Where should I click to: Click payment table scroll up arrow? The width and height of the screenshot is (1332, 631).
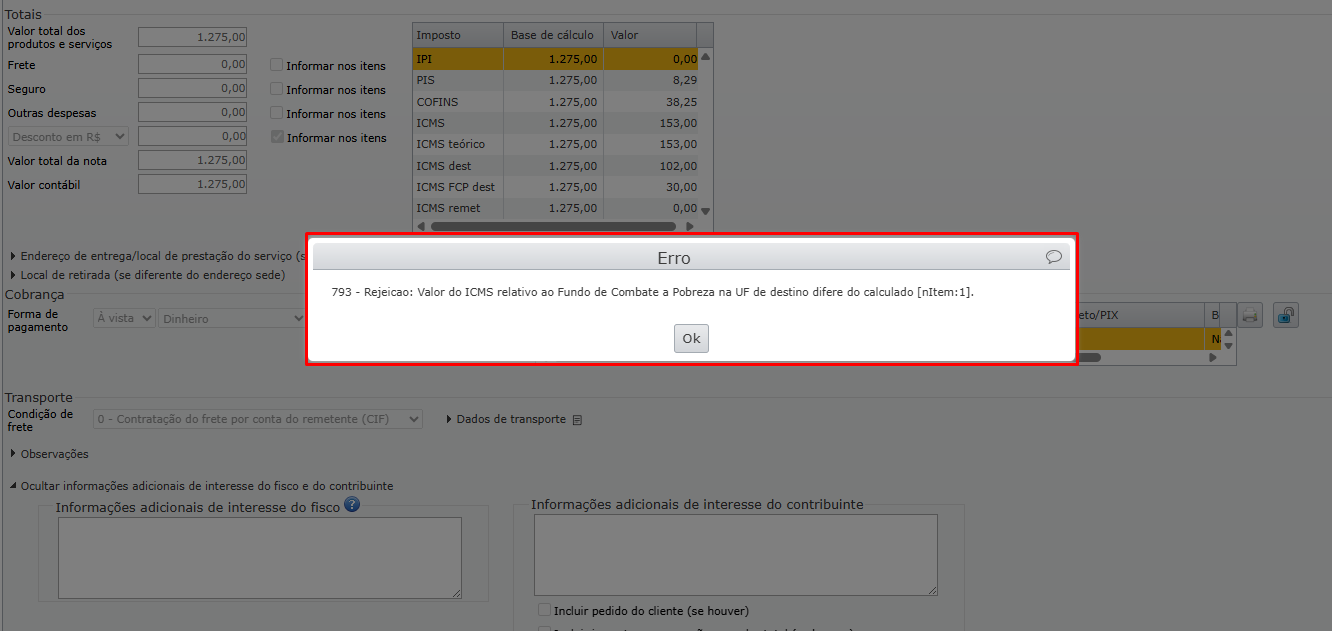(1229, 334)
